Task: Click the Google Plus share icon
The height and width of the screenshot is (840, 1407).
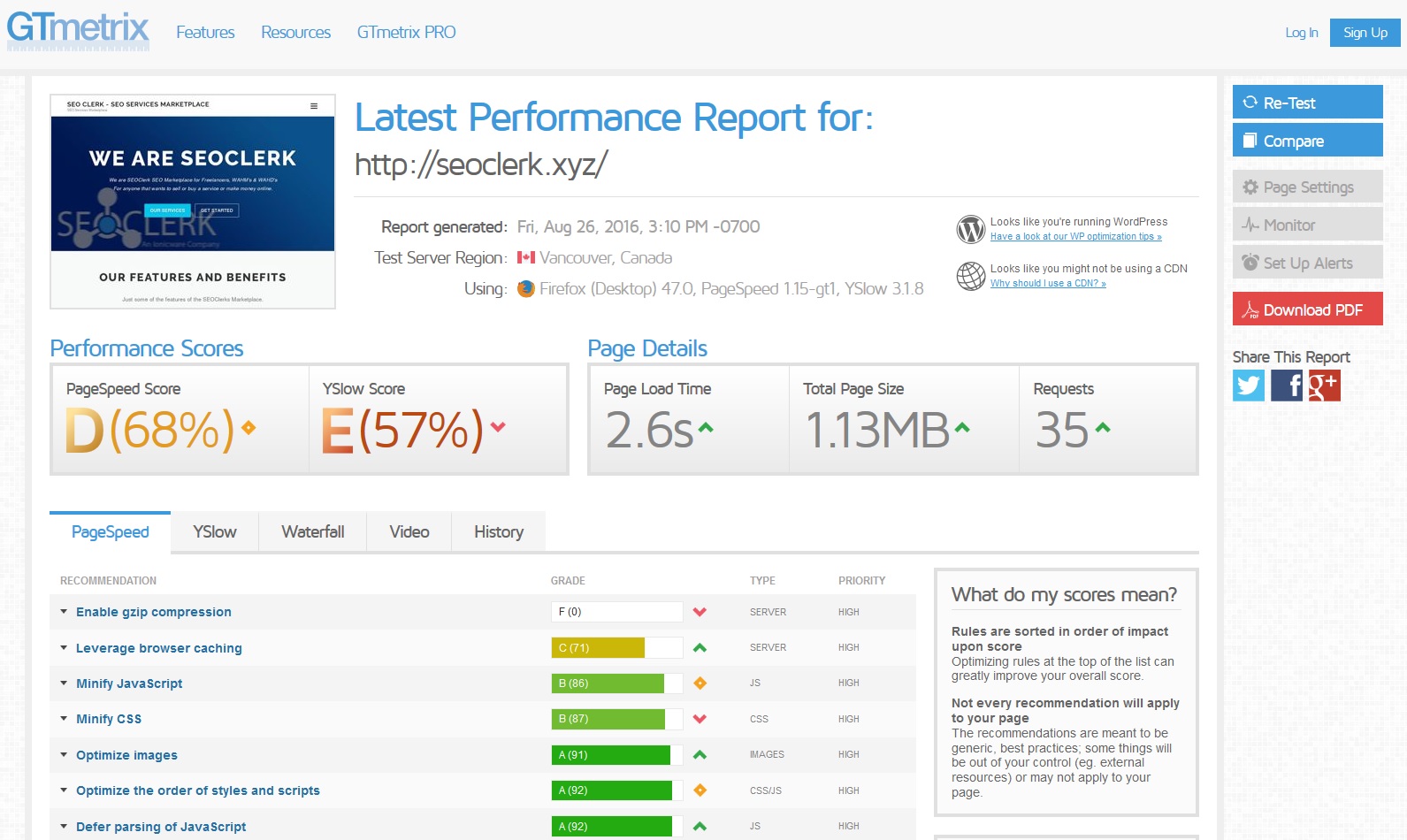Action: click(1324, 386)
